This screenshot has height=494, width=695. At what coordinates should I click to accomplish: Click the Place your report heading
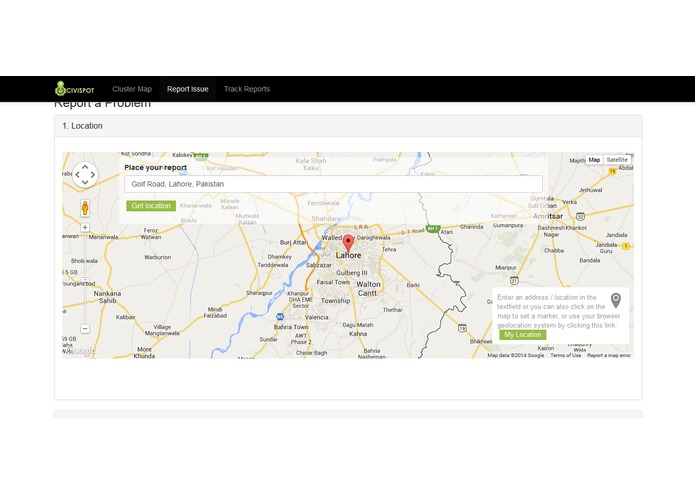[x=156, y=167]
